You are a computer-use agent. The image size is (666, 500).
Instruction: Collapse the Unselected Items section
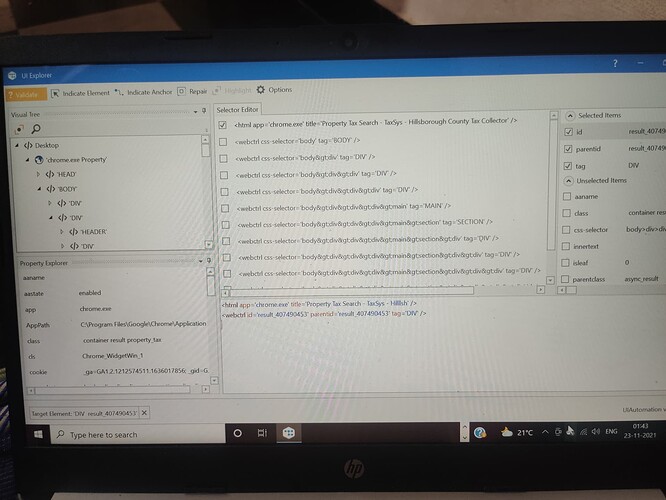coord(568,181)
